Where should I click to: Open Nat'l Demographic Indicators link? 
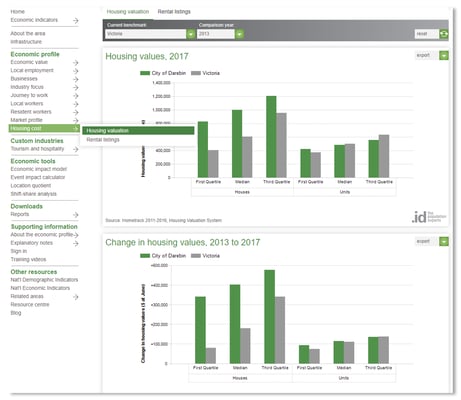click(44, 280)
